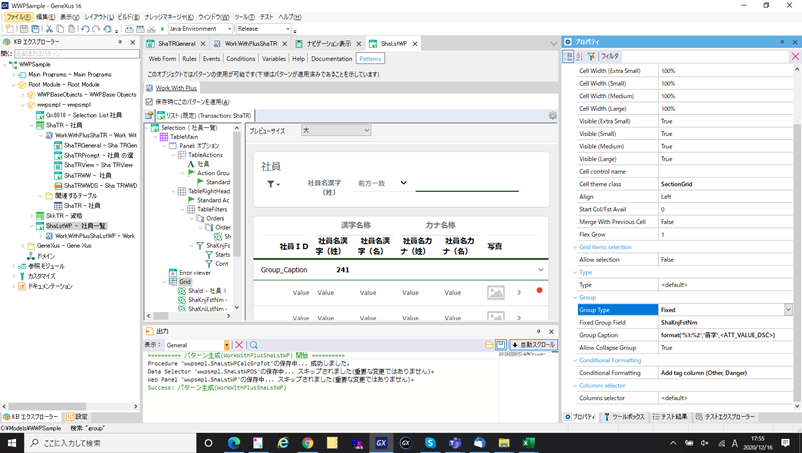
Task: Click the filter funnel icon in preview
Action: [x=271, y=184]
